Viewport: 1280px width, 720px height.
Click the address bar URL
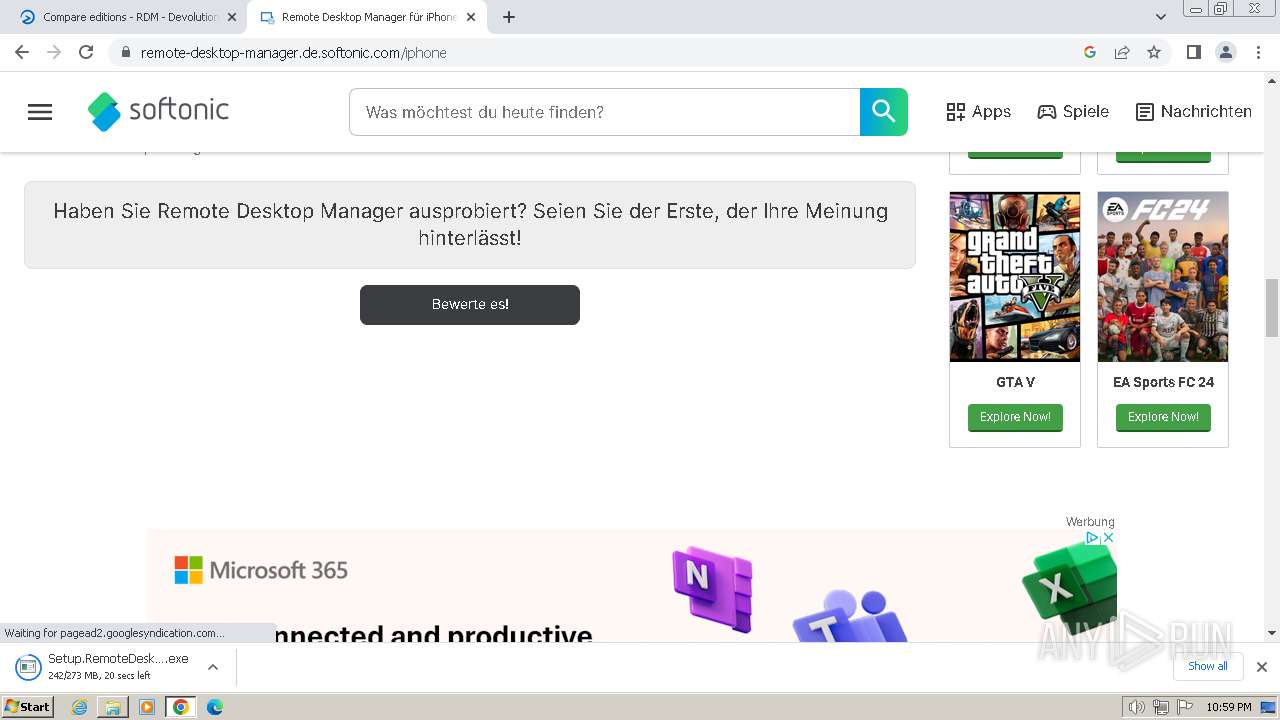tap(293, 53)
